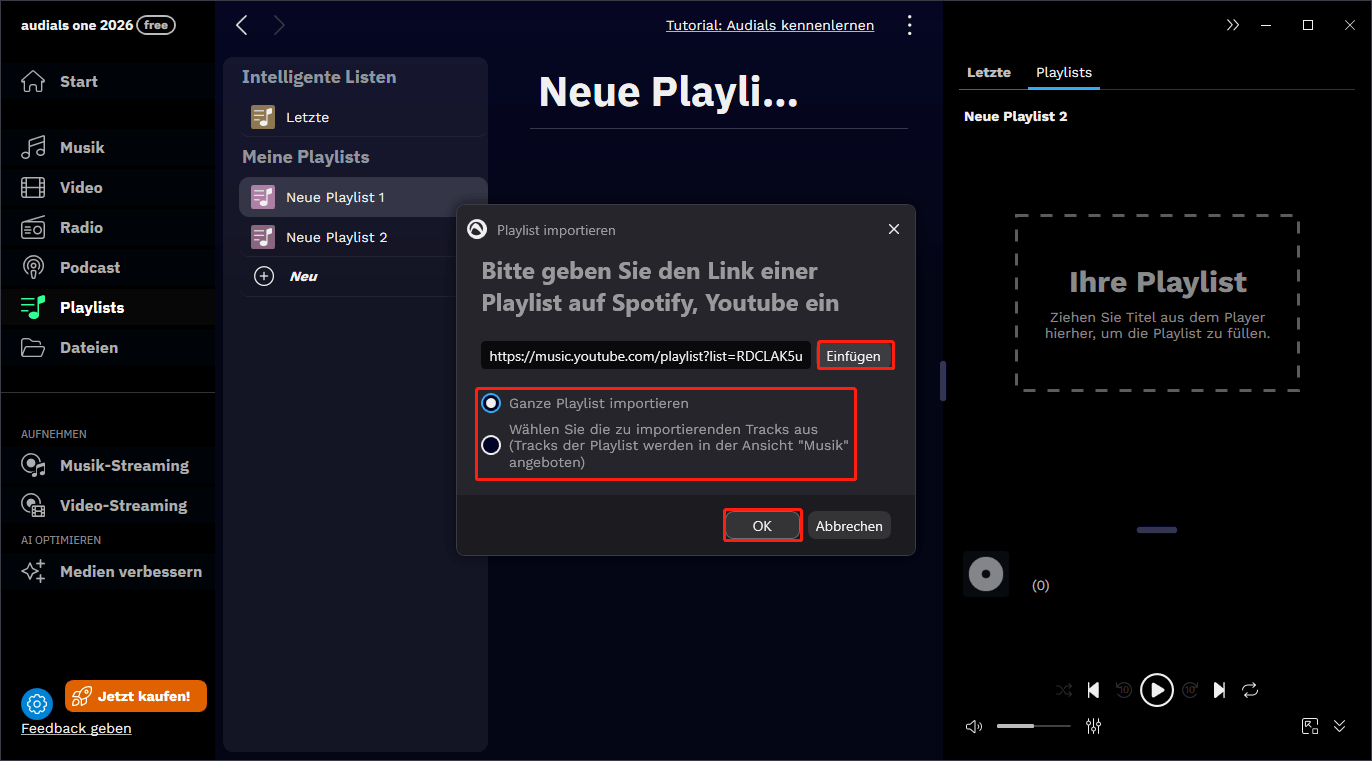Viewport: 1372px width, 761px height.
Task: Adjust the volume slider
Action: pos(1033,726)
